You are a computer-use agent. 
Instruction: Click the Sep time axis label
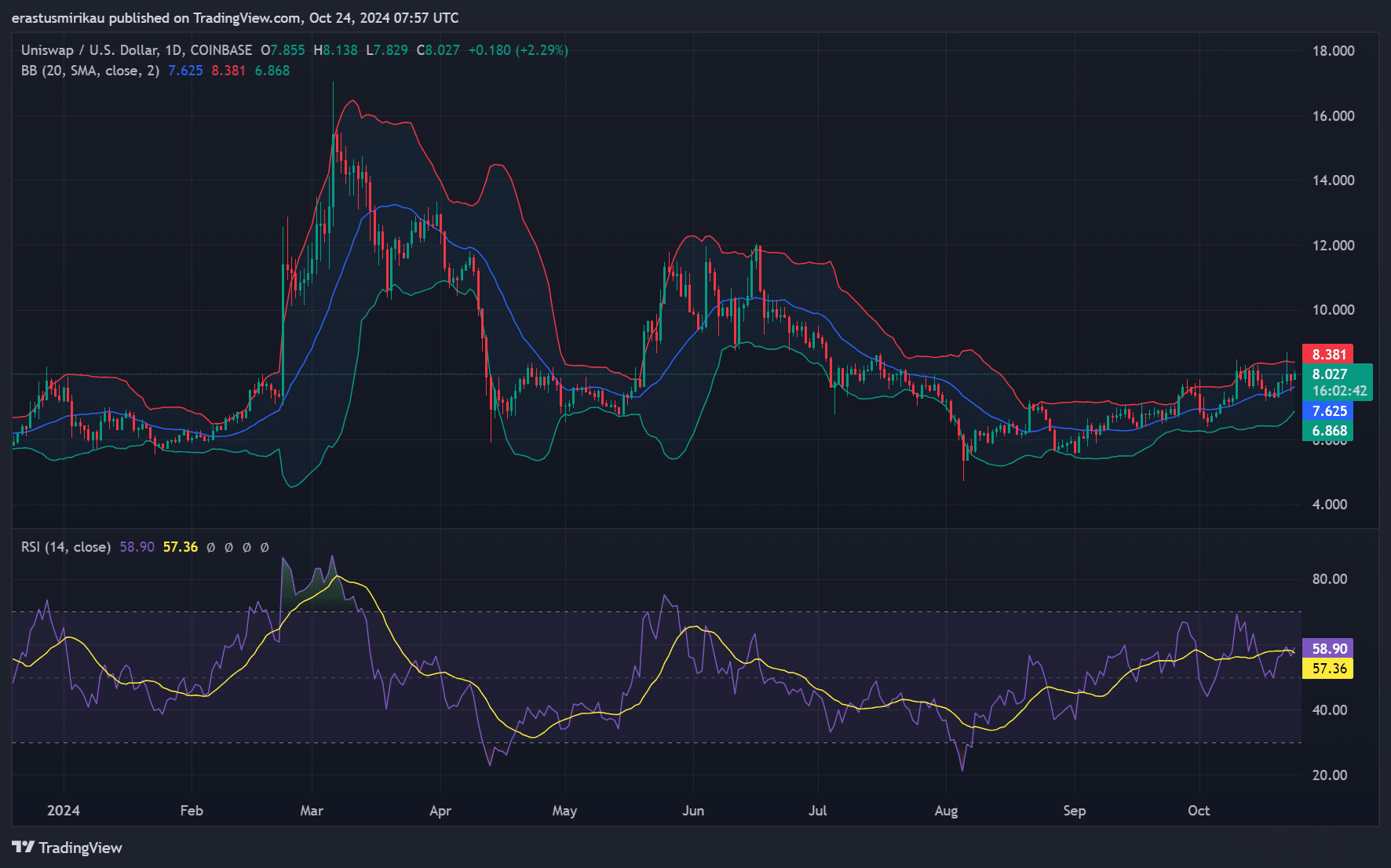point(1075,811)
